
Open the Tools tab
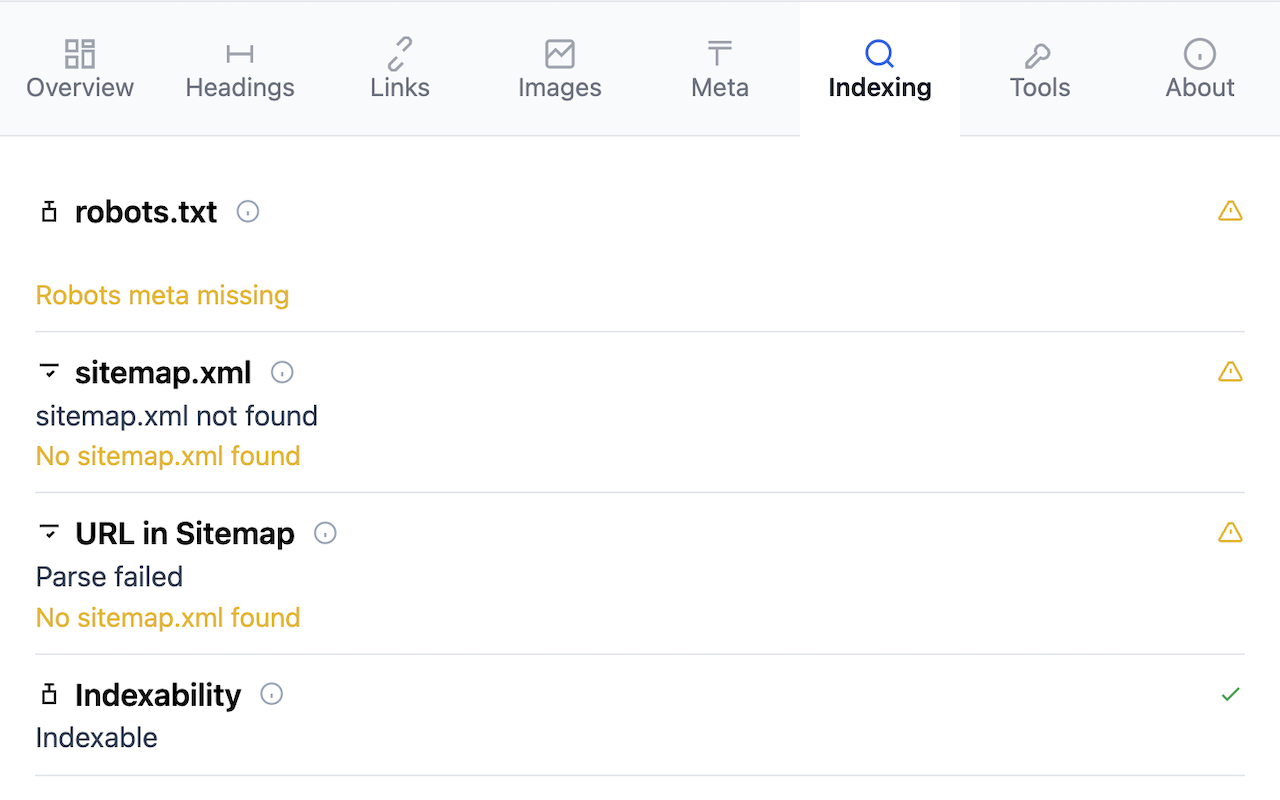1040,69
